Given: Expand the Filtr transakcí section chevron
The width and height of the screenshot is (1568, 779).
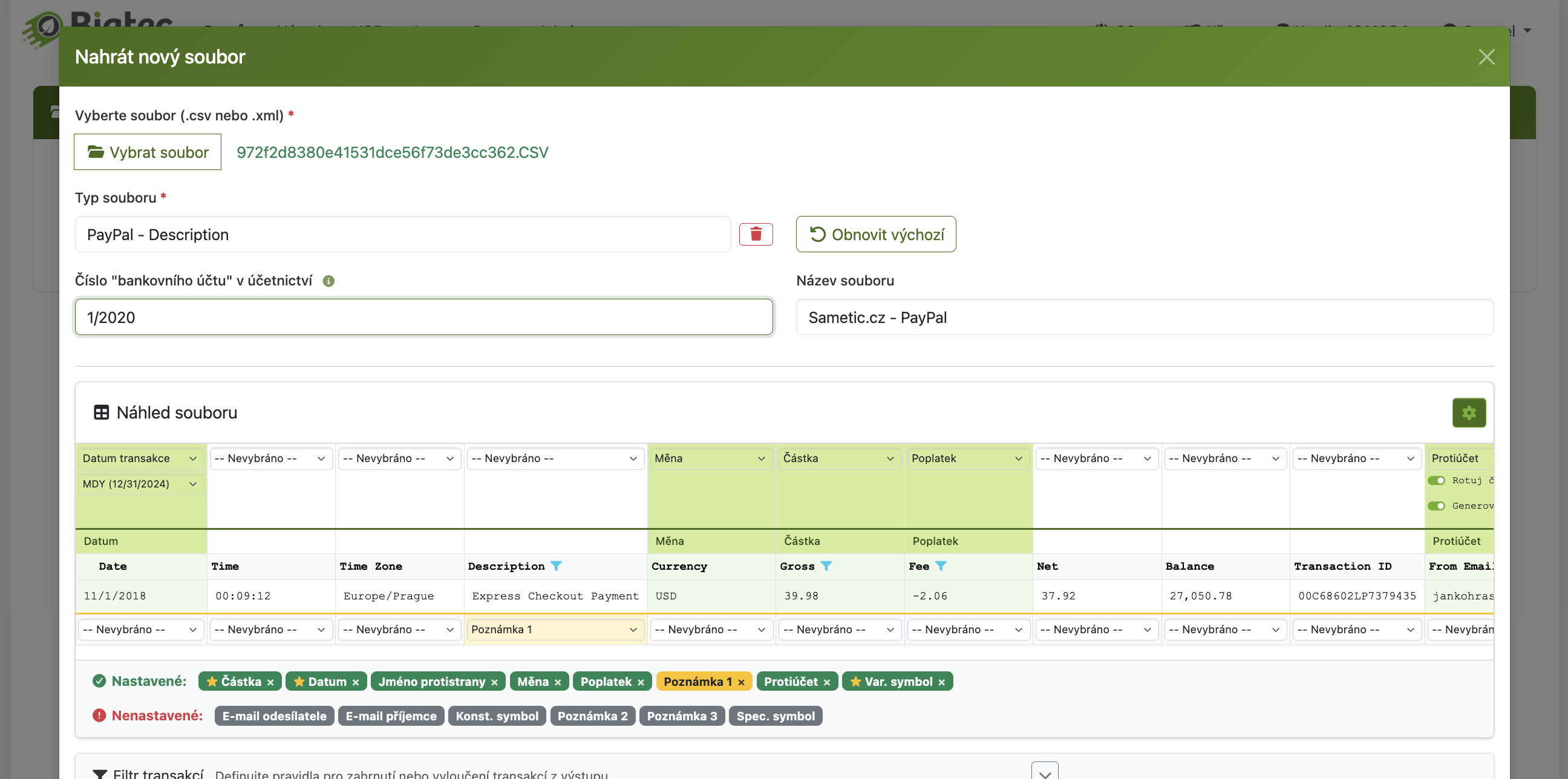Looking at the screenshot, I should [x=1045, y=773].
